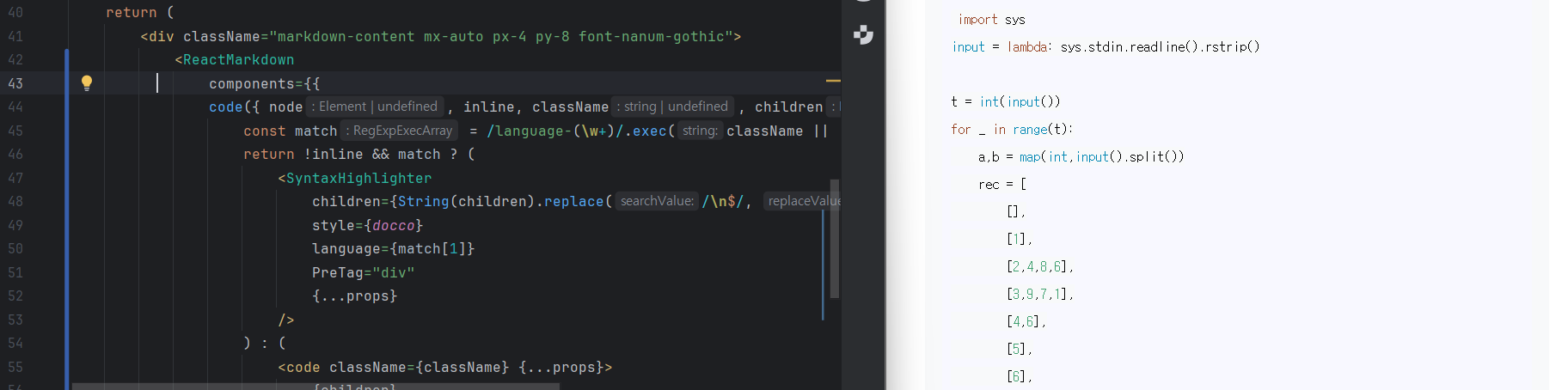Click the replaceValue parameter hint

[802, 201]
